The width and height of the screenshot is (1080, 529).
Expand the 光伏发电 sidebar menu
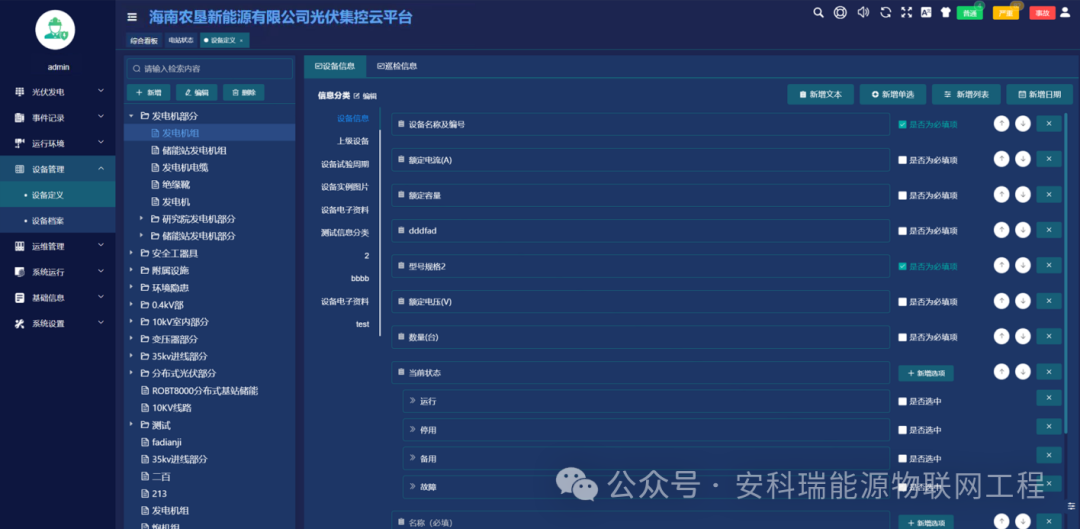point(58,92)
